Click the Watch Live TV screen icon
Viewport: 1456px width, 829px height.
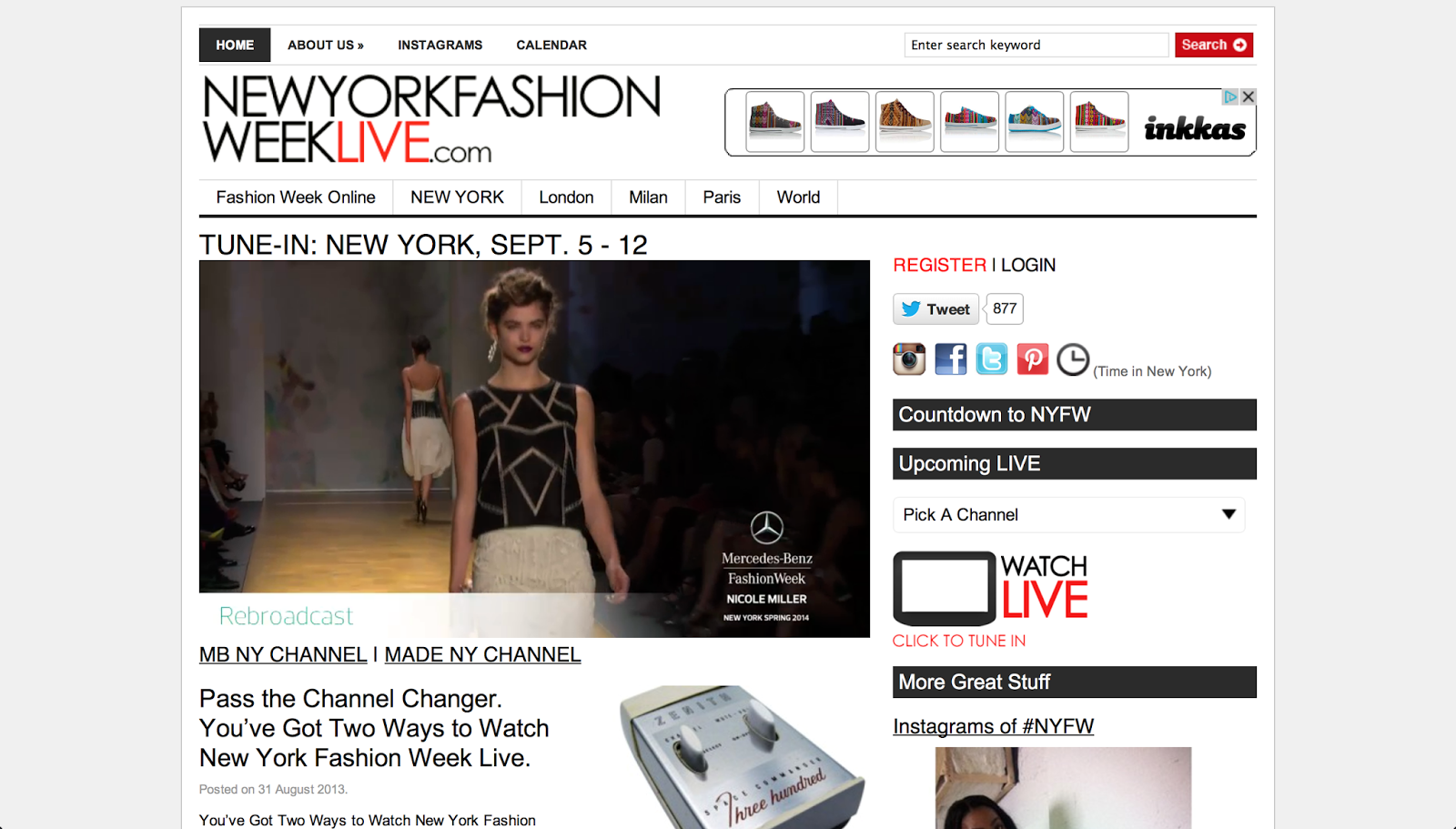[945, 588]
